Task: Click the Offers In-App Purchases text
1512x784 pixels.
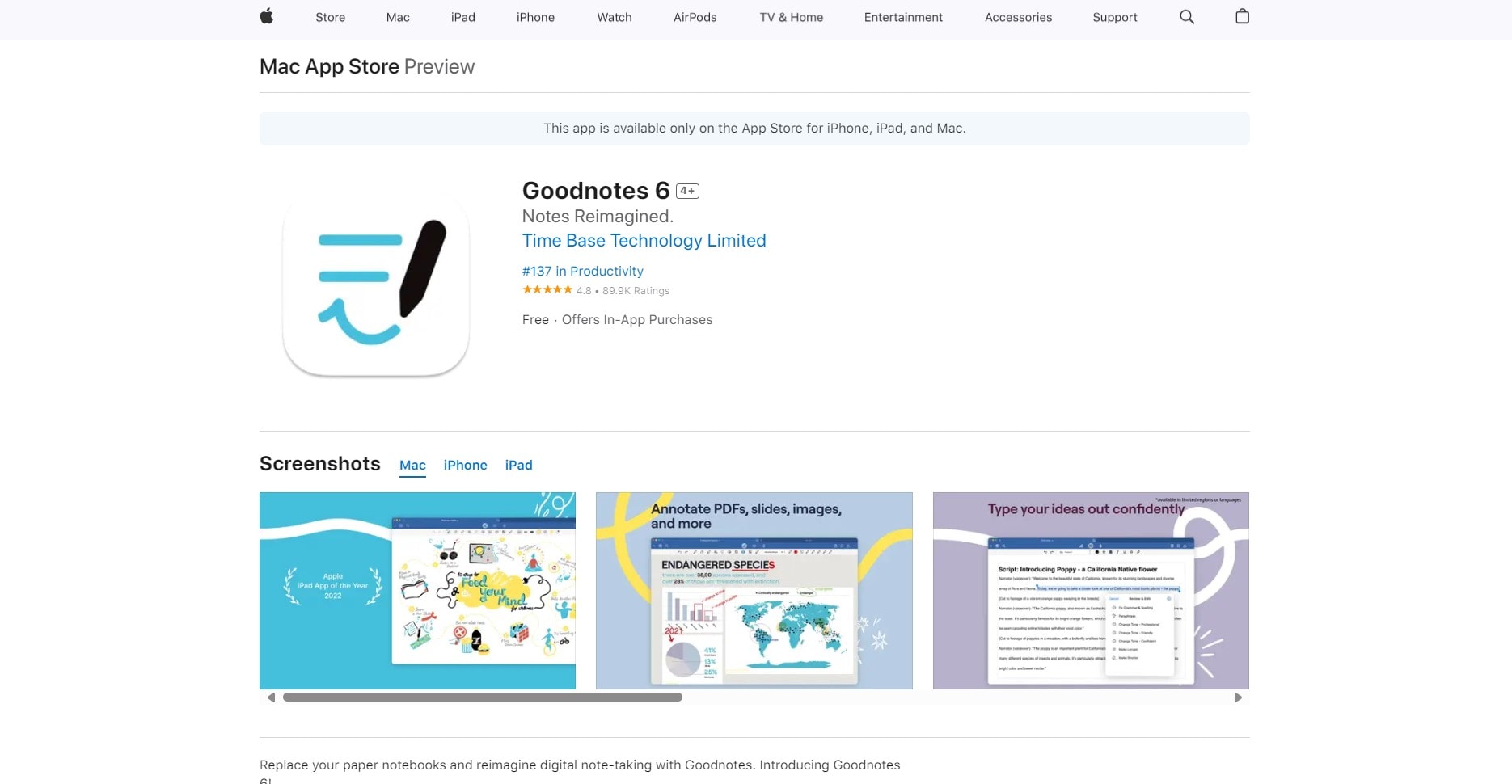Action: [637, 320]
